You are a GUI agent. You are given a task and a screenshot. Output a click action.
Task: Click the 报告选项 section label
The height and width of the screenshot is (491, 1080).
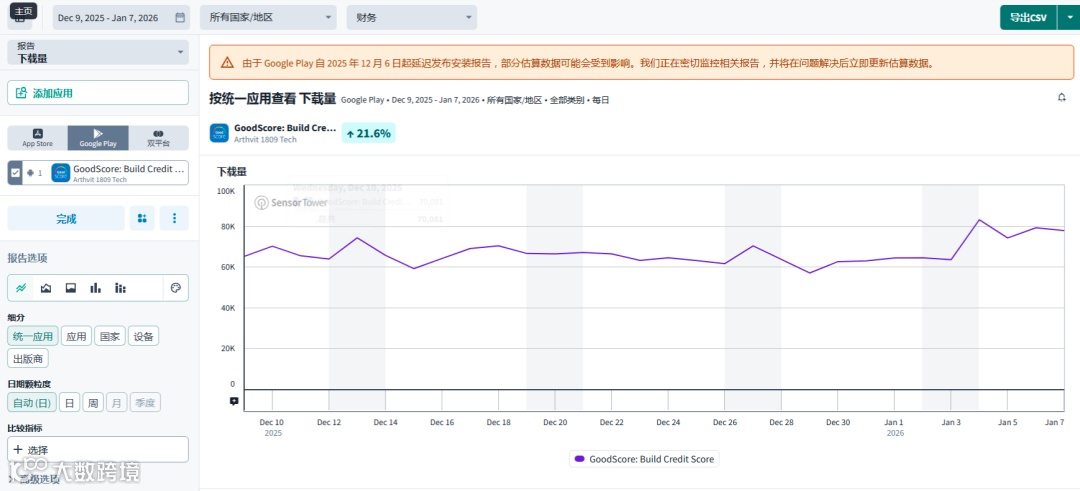click(28, 258)
